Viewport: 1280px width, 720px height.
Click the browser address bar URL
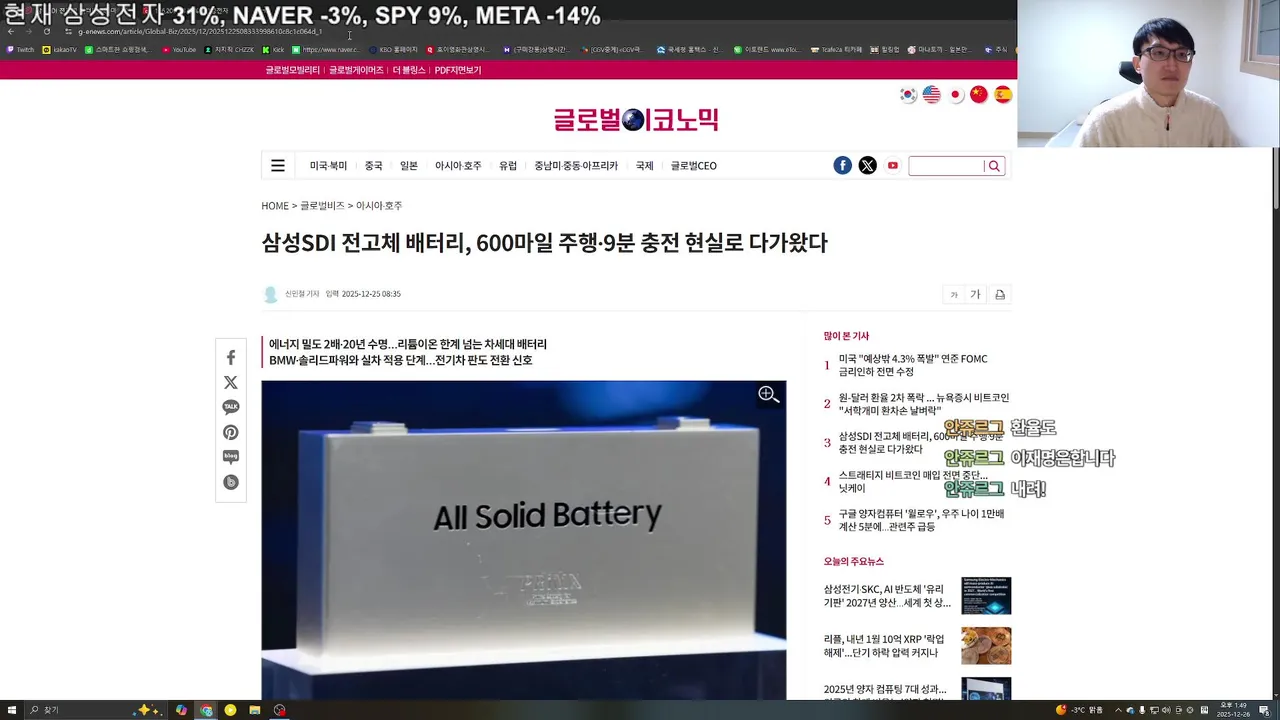200,32
